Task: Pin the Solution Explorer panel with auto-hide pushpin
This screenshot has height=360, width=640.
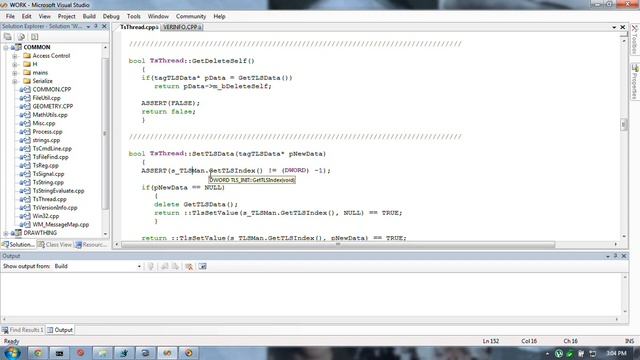Action: click(x=96, y=26)
